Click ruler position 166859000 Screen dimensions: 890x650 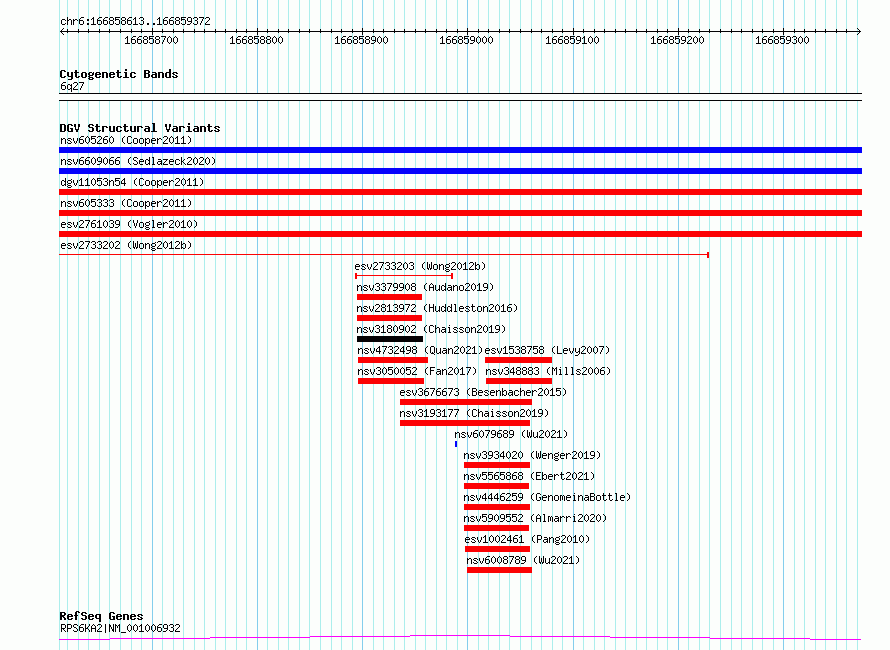[x=467, y=40]
